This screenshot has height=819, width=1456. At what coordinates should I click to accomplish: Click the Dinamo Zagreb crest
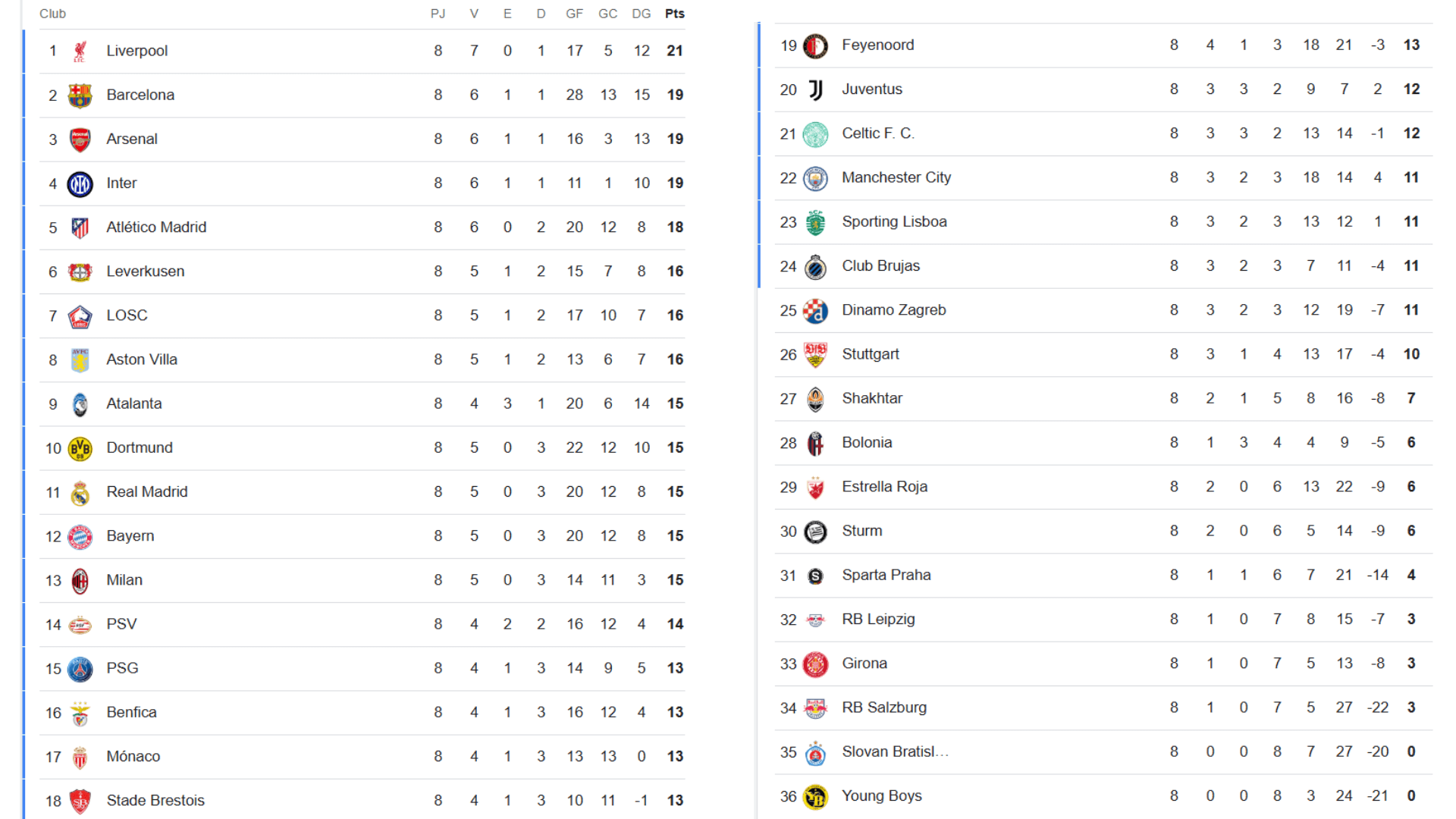(x=815, y=310)
